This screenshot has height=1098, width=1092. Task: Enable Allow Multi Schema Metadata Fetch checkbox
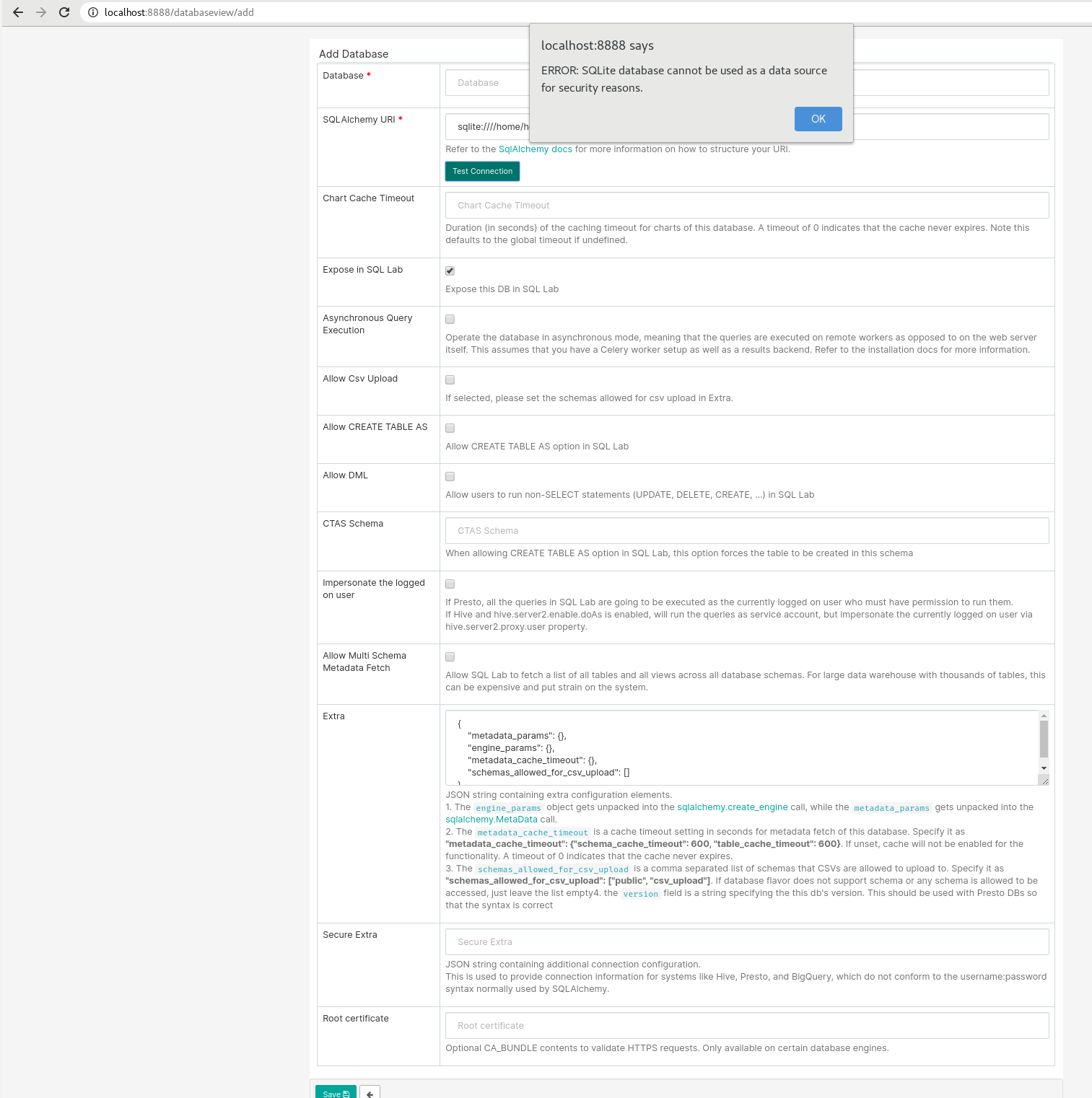(450, 656)
